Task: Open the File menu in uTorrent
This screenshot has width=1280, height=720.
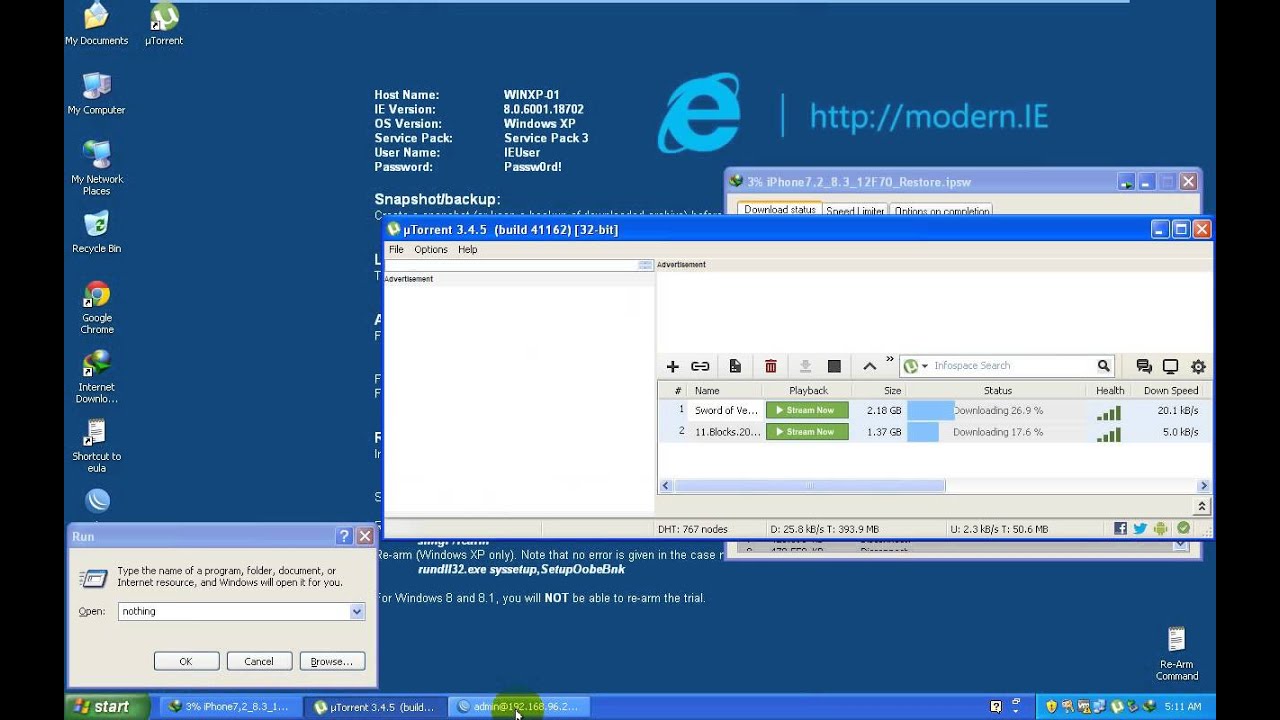Action: tap(396, 249)
